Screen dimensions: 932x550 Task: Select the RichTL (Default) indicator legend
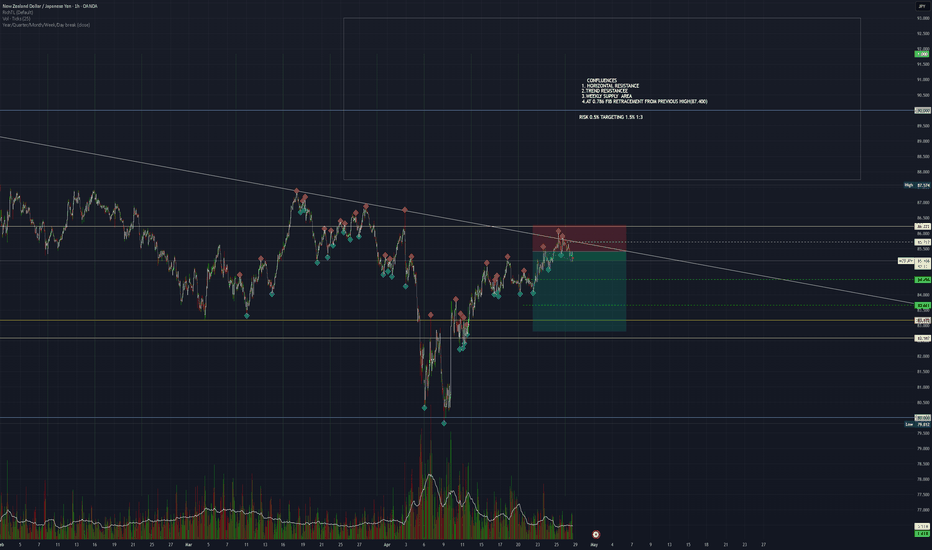18,12
